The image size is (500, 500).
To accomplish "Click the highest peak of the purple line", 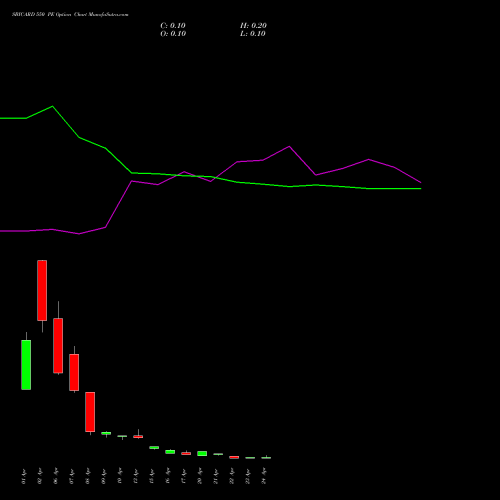I will point(289,146).
